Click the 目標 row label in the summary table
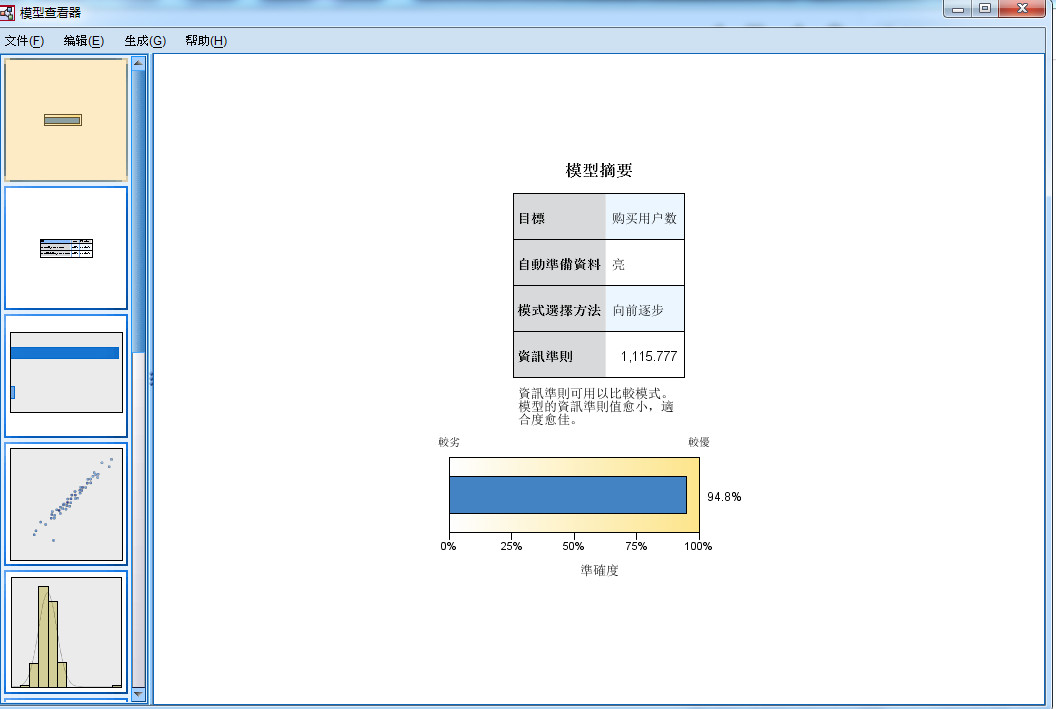Image resolution: width=1056 pixels, height=709 pixels. click(560, 217)
